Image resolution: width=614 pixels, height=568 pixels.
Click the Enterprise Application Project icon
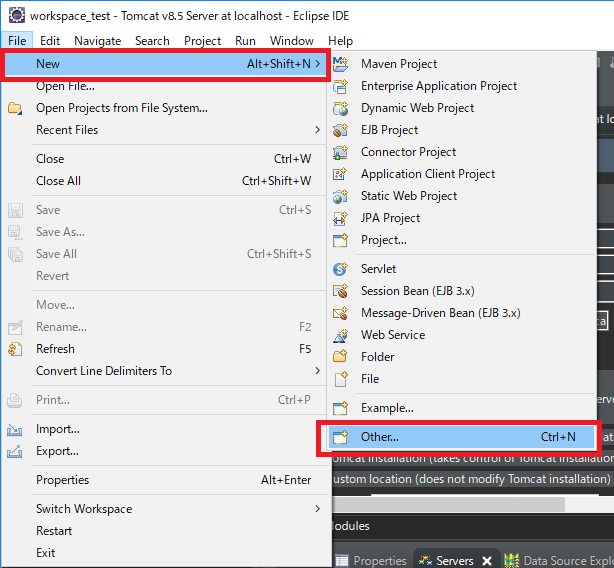tap(340, 86)
